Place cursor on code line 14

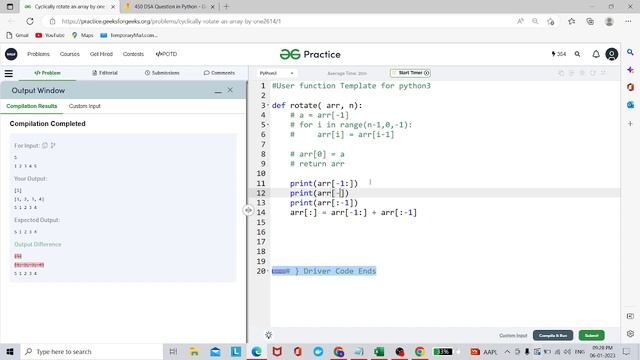(x=353, y=213)
